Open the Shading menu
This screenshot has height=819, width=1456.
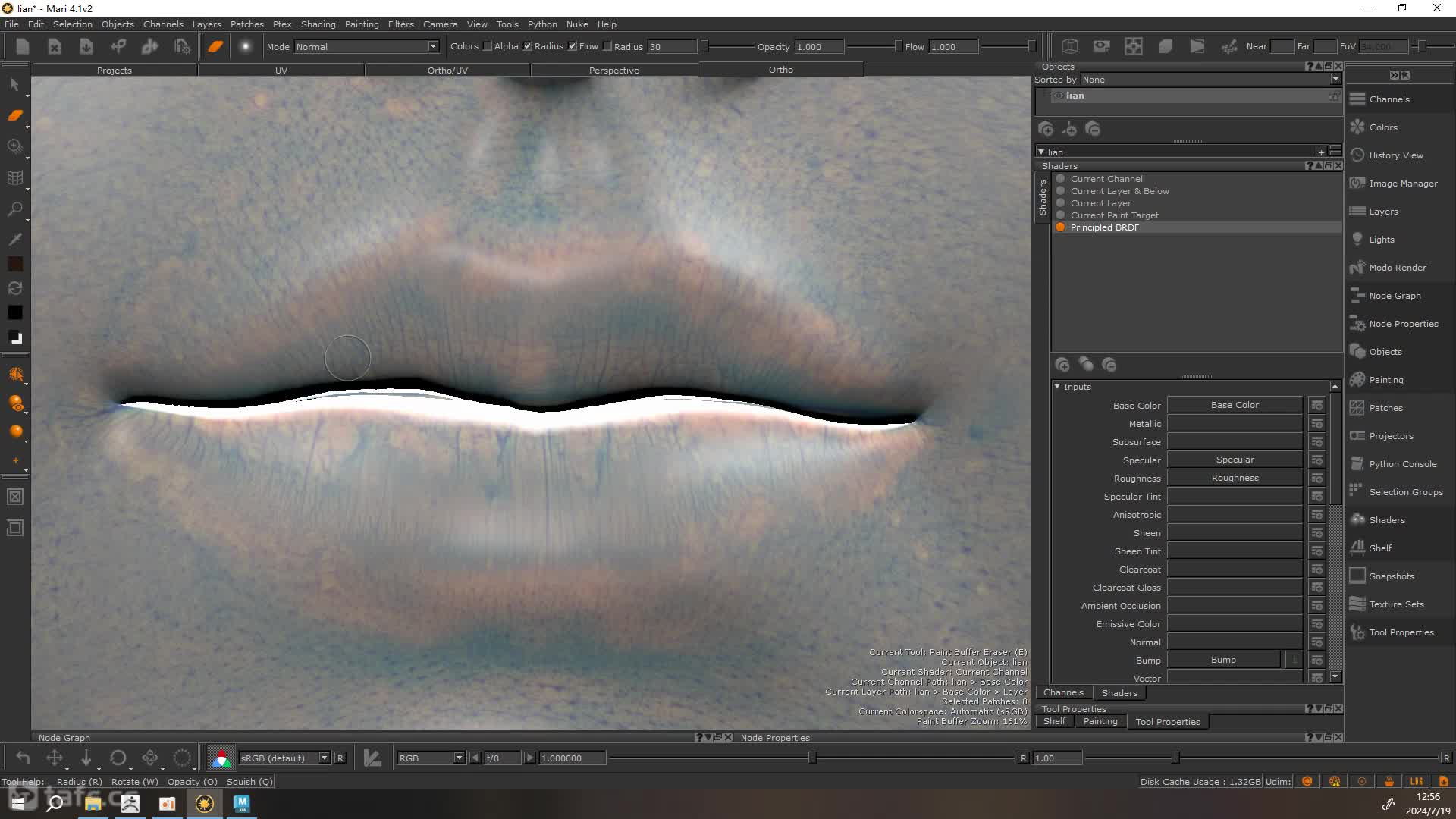[318, 24]
